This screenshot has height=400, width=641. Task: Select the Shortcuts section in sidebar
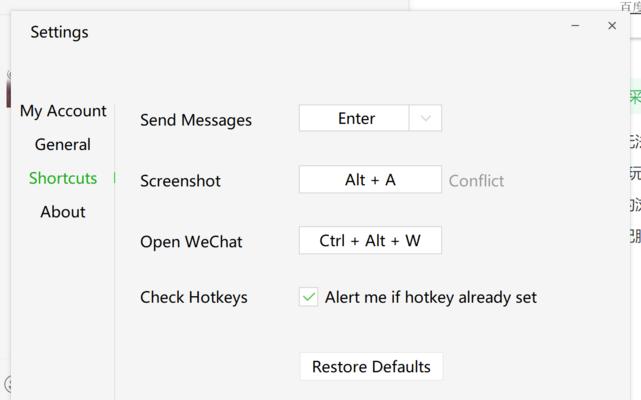[63, 178]
